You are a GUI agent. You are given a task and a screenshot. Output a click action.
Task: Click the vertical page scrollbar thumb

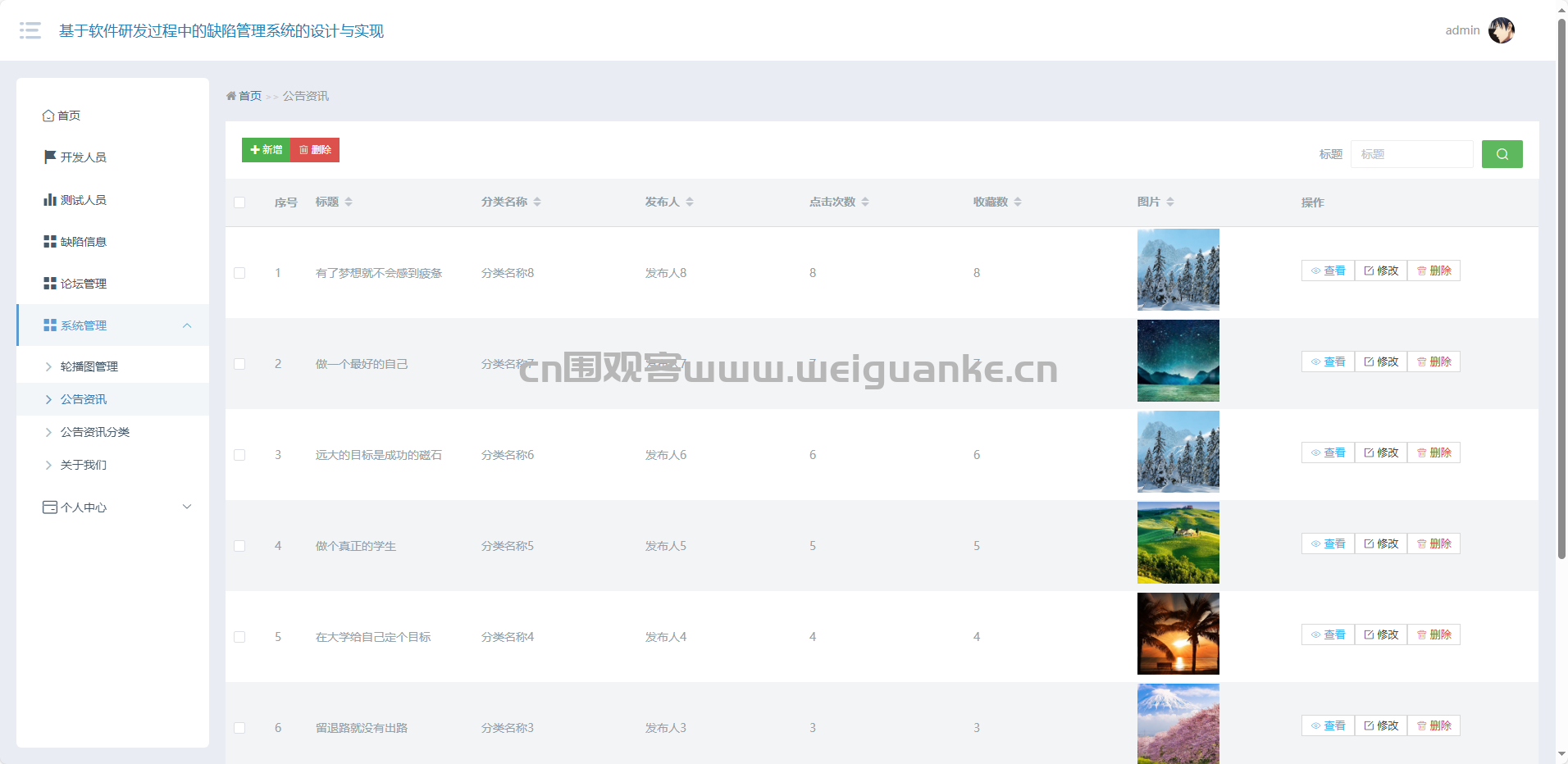(x=1561, y=287)
